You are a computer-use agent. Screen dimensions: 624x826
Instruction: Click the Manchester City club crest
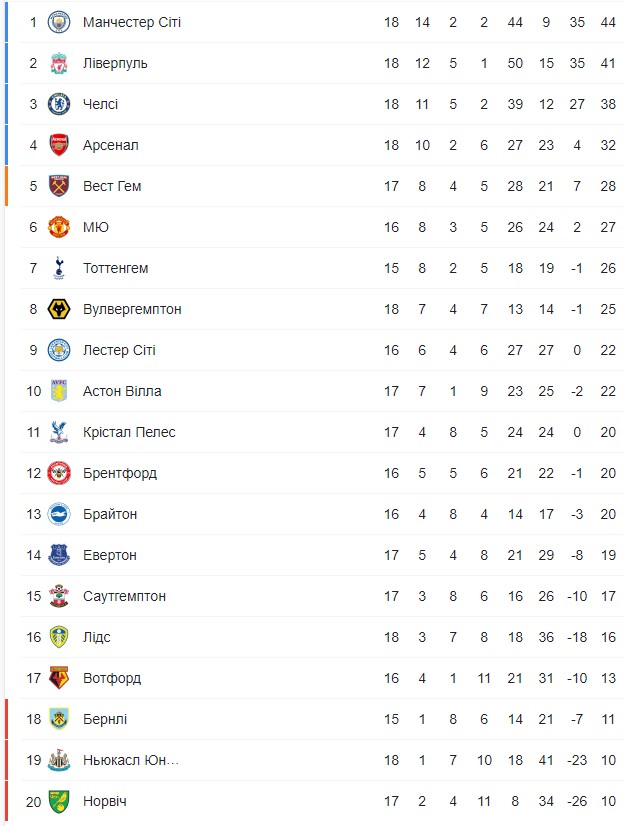point(58,22)
